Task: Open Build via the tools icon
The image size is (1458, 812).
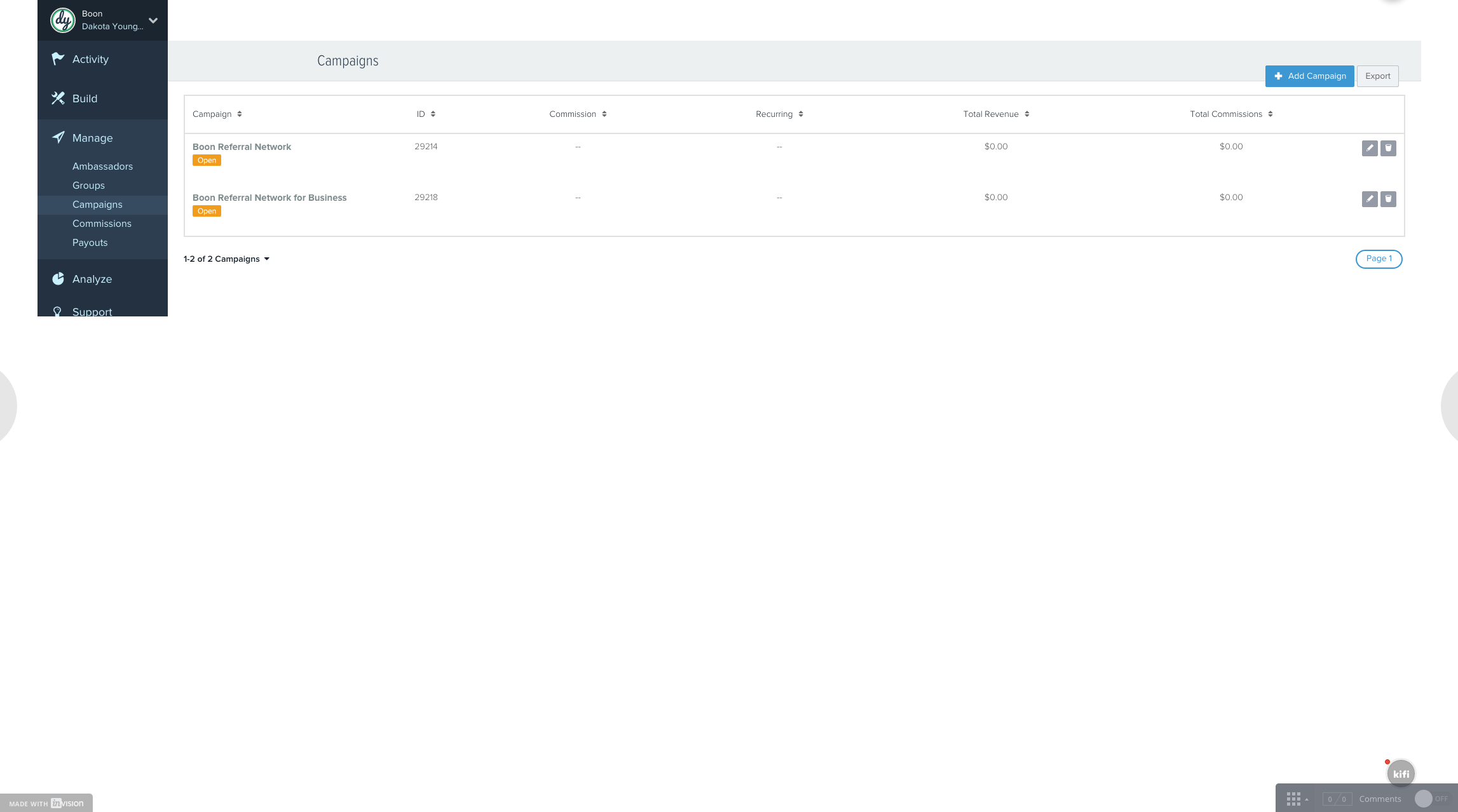Action: point(58,98)
